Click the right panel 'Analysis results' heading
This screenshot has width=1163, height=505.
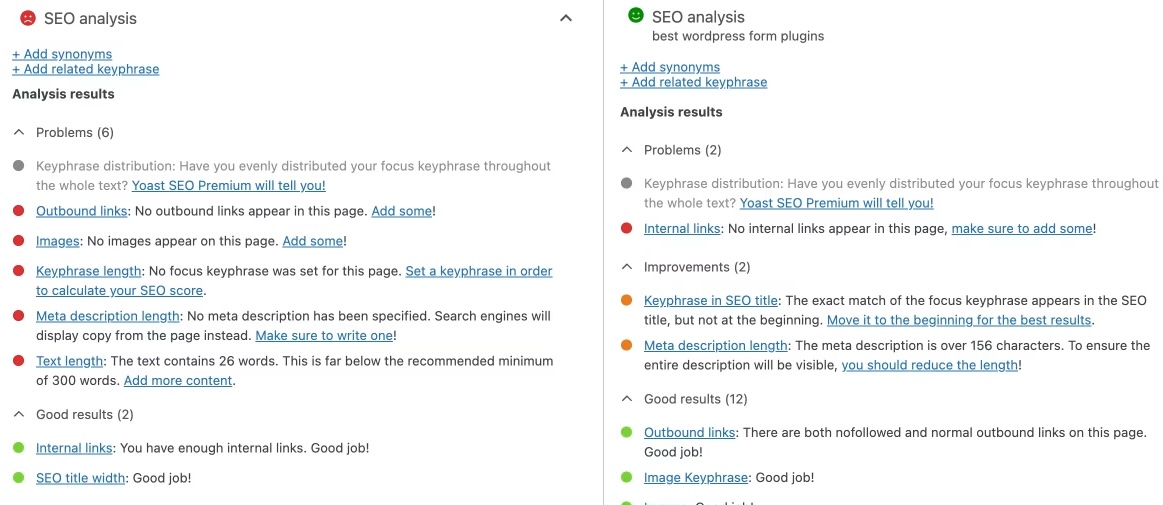671,113
